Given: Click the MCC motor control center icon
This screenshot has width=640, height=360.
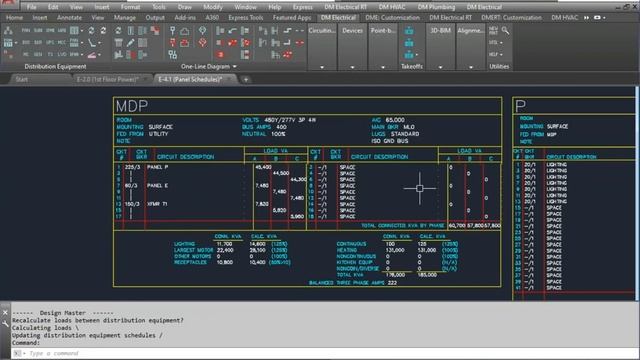Looking at the screenshot, I should 62,42.
